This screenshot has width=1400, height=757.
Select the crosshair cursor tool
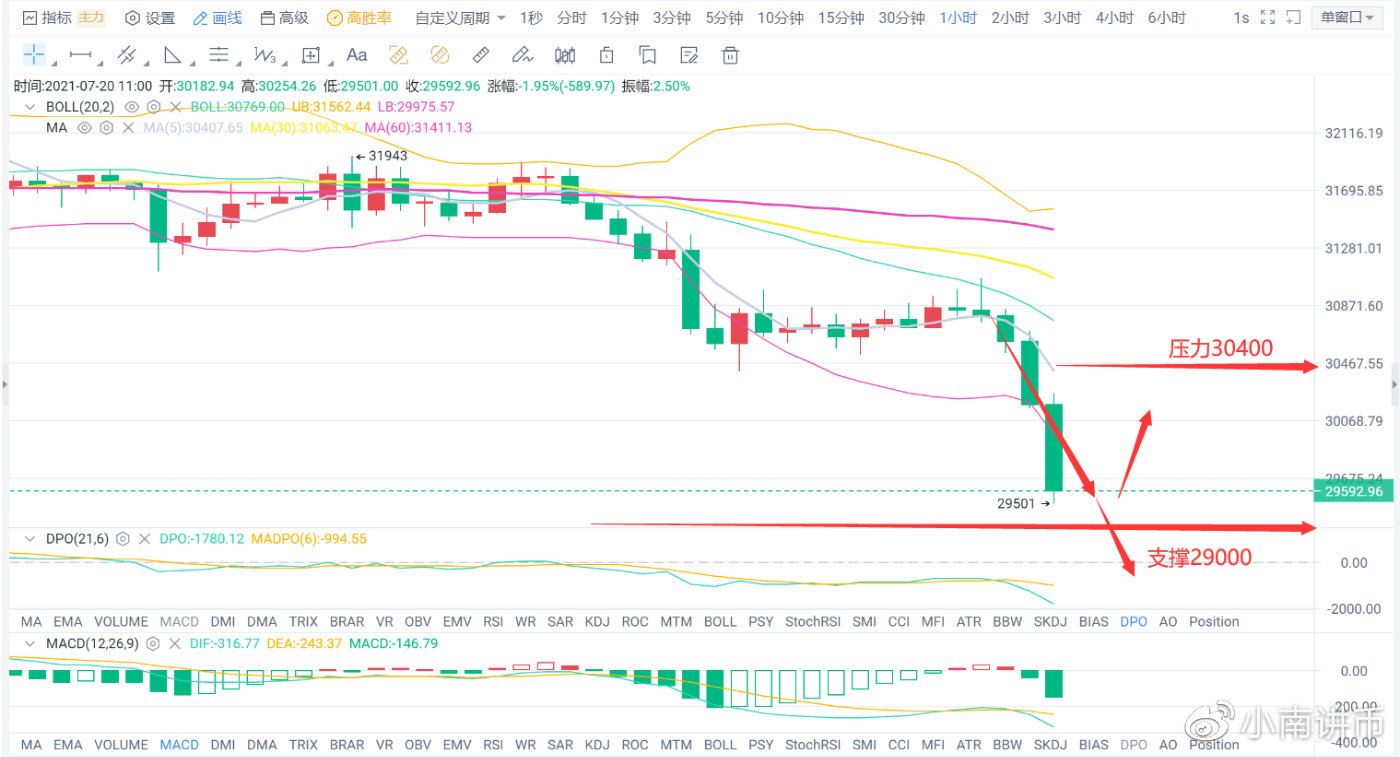[x=33, y=55]
